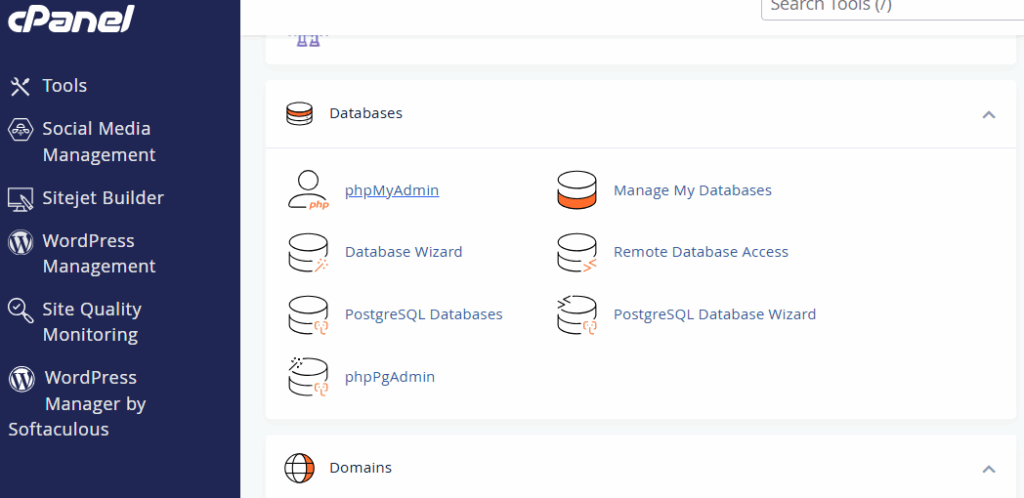Open the Manage My Databases link

click(x=693, y=190)
